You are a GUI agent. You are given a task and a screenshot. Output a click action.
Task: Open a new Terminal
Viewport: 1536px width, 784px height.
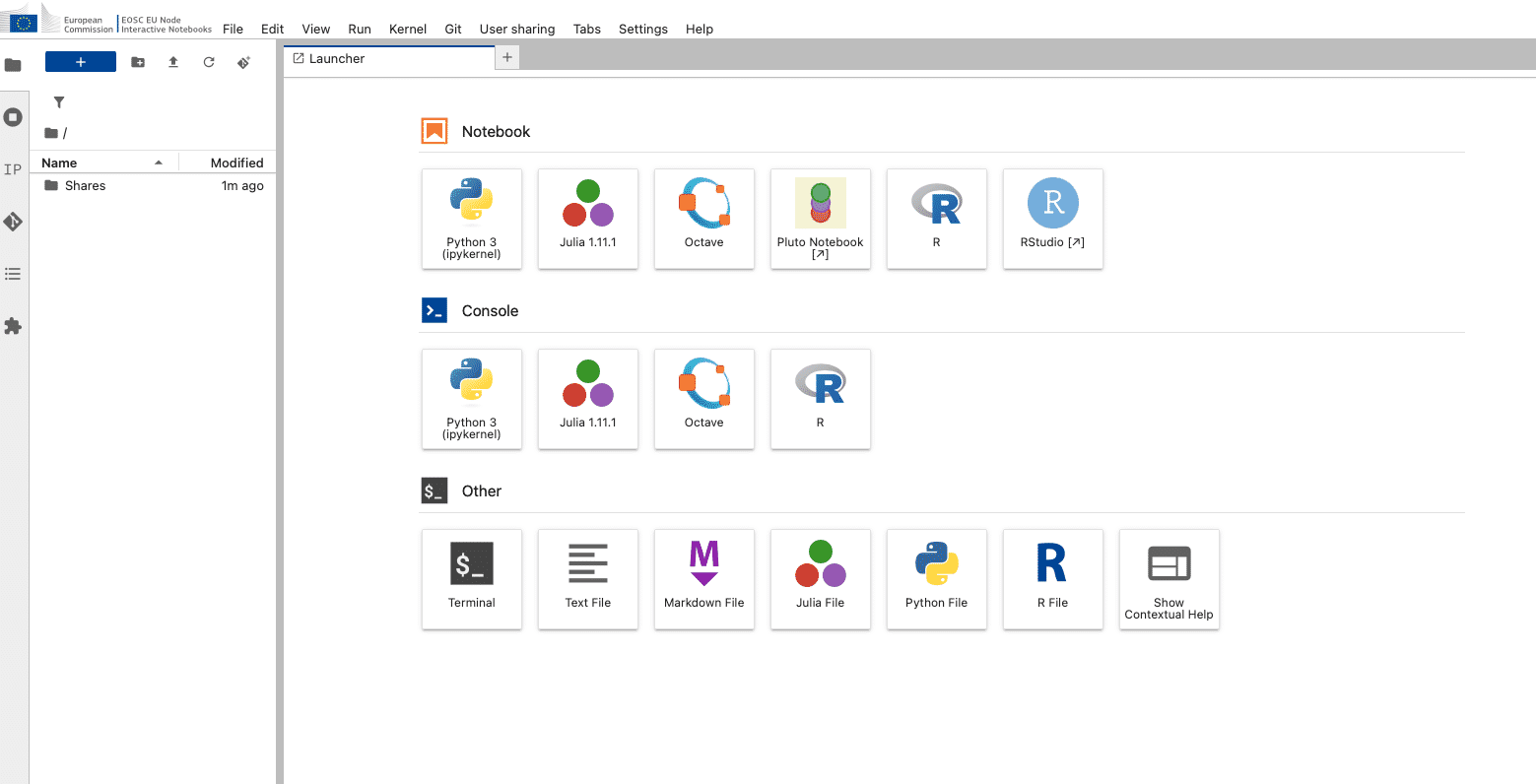[472, 579]
